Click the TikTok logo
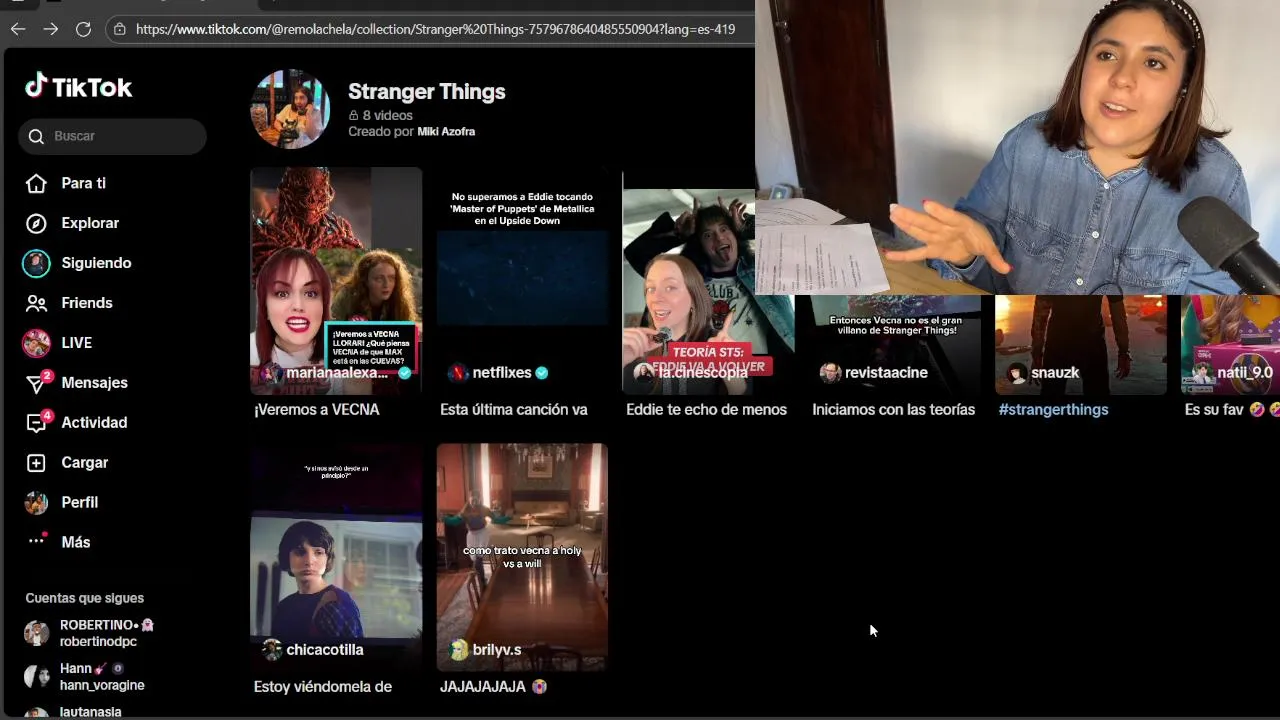The height and width of the screenshot is (720, 1280). coord(78,87)
